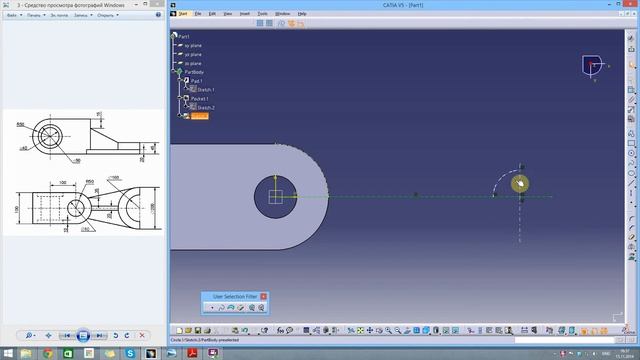This screenshot has height=360, width=640.
Task: Open the Start menu in CATIA
Action: (x=183, y=14)
